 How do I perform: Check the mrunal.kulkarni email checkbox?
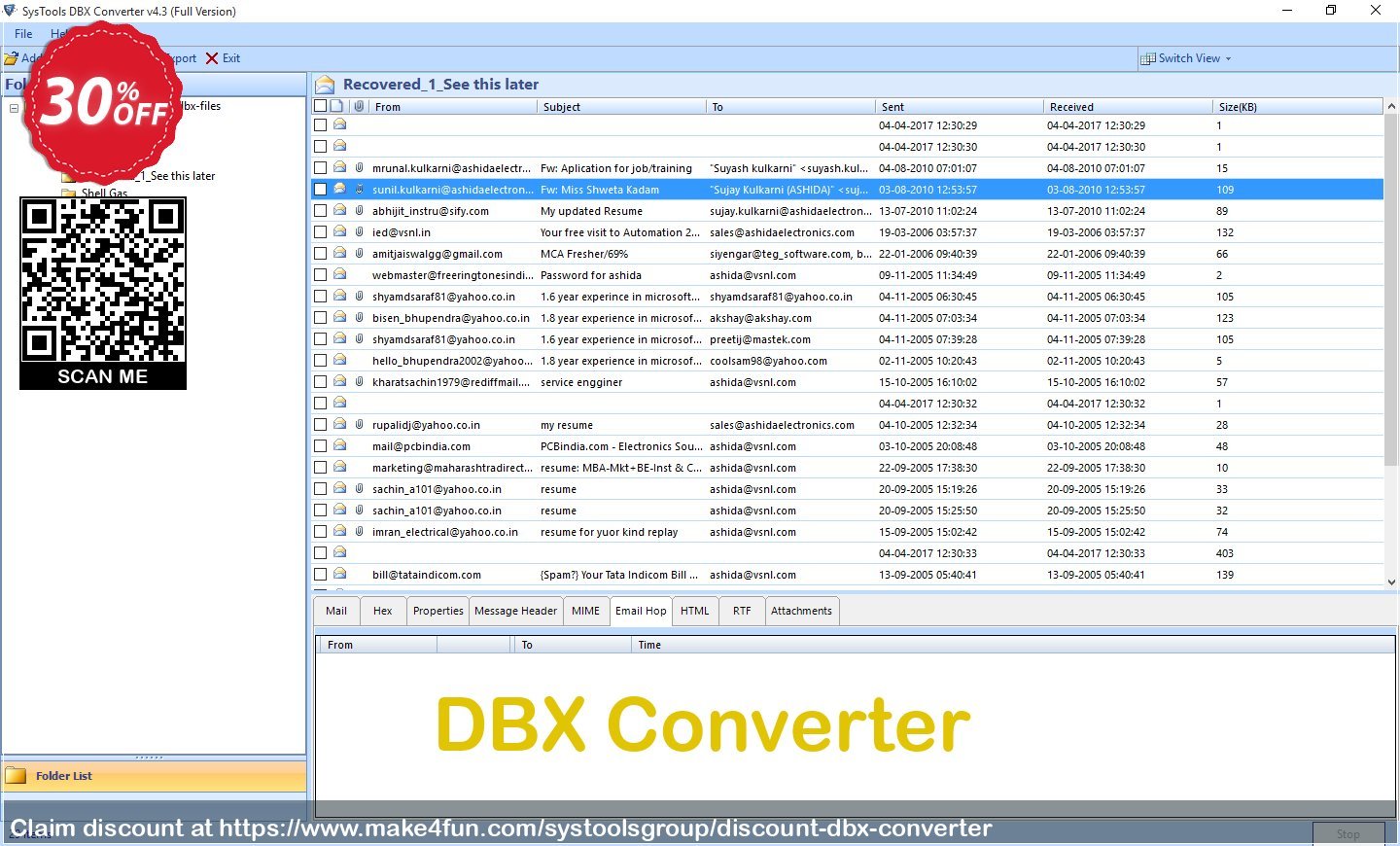click(320, 168)
